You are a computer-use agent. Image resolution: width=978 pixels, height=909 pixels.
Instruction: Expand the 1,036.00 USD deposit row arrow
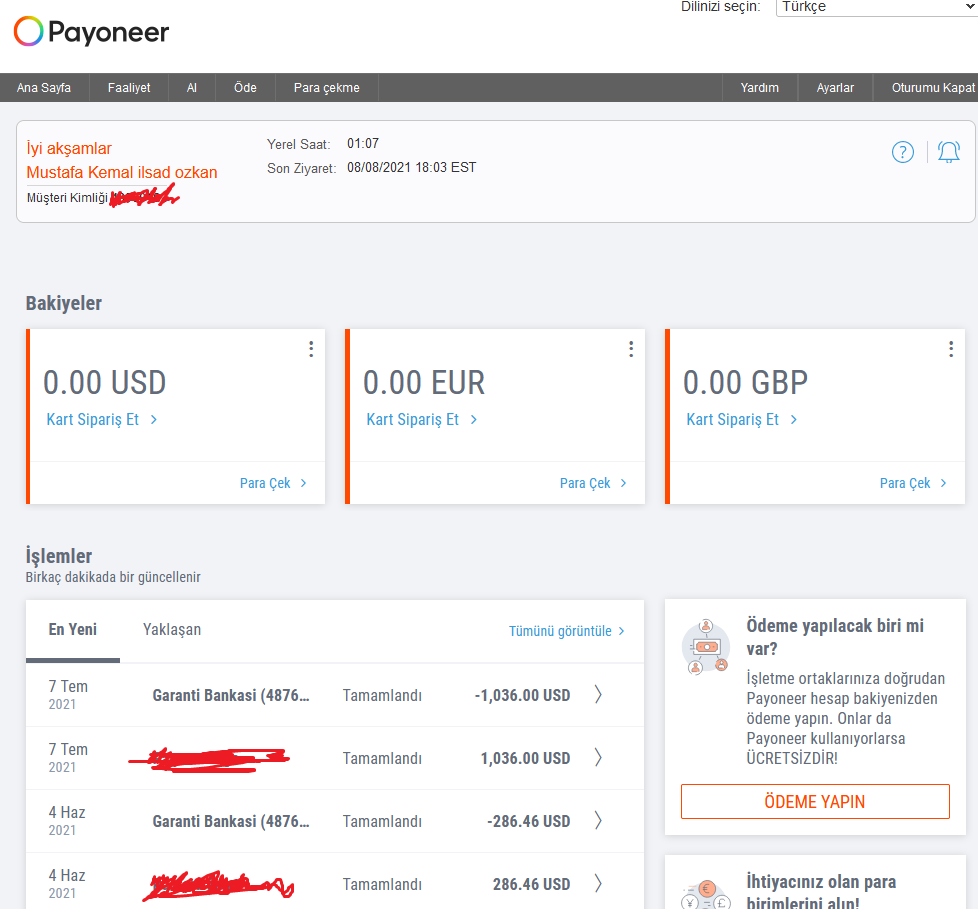tap(598, 757)
